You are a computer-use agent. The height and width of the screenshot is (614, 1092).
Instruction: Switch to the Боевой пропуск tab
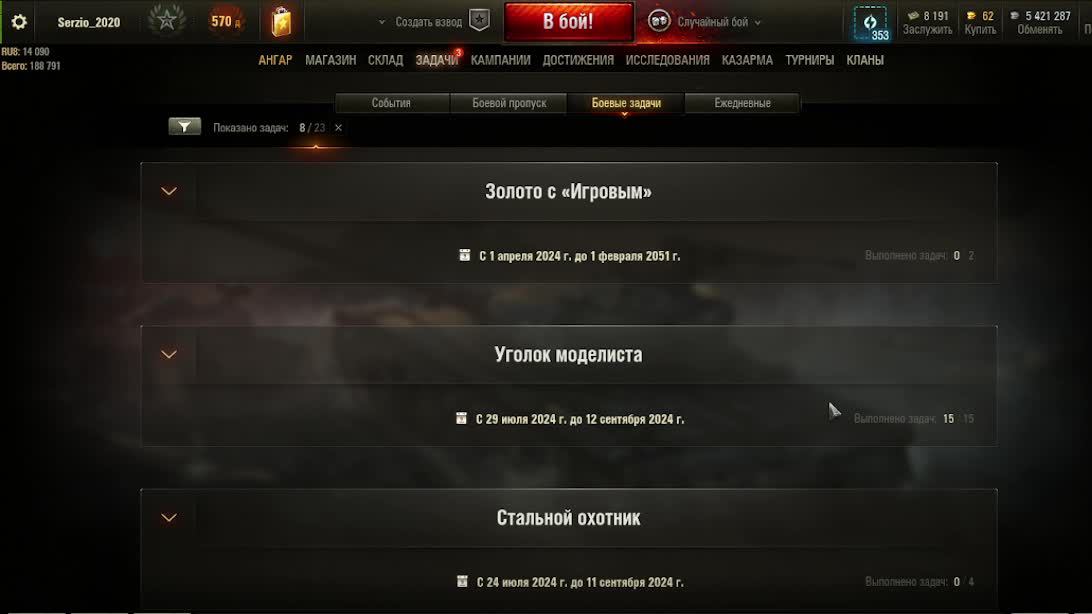[509, 103]
